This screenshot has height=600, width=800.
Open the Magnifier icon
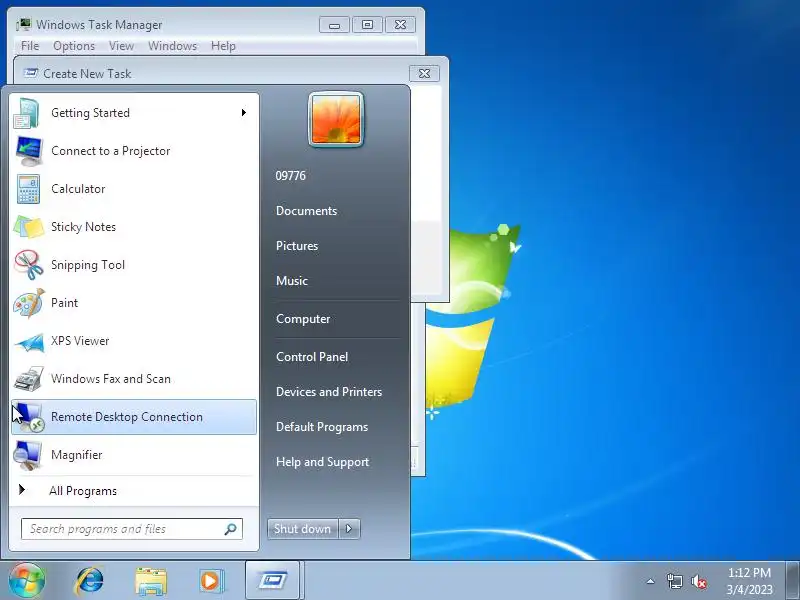(28, 455)
